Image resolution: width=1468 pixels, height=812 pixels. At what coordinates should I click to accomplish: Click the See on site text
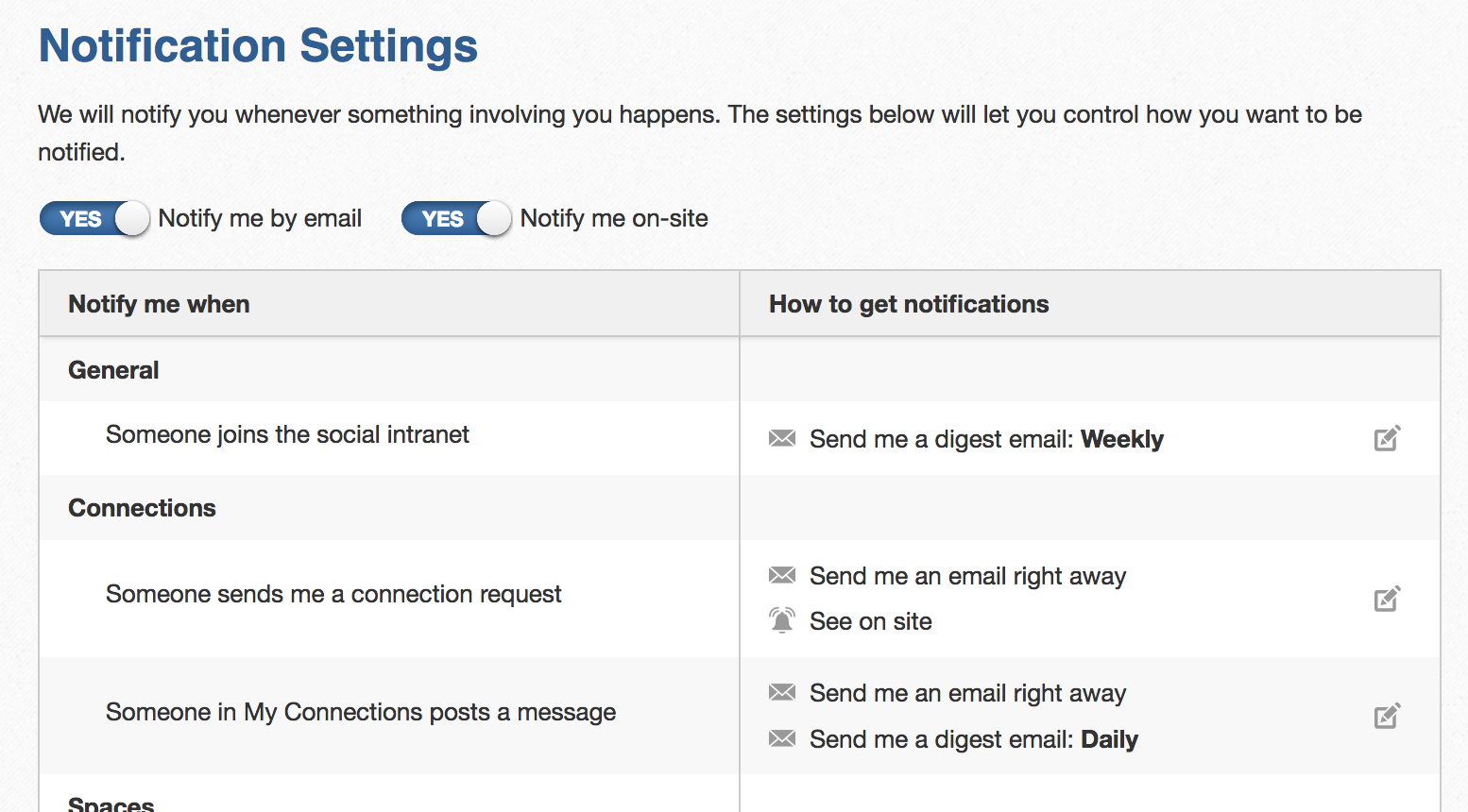pos(871,621)
